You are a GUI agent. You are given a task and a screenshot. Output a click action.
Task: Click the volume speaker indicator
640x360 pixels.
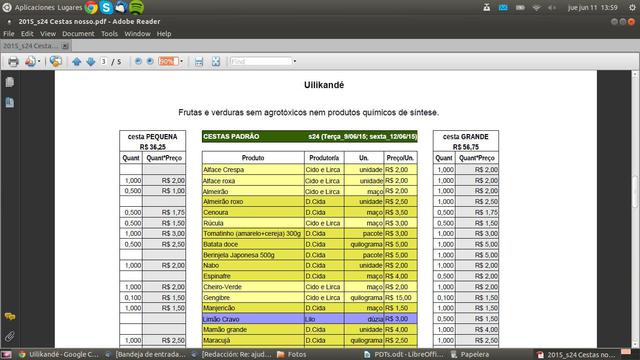point(552,7)
